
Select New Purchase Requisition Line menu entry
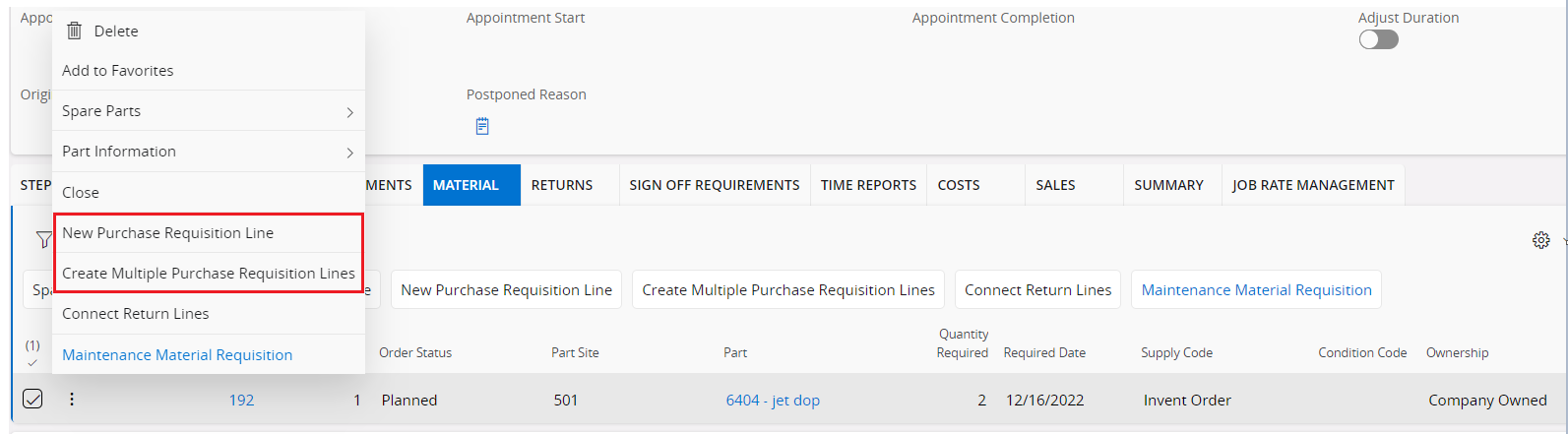coord(168,233)
